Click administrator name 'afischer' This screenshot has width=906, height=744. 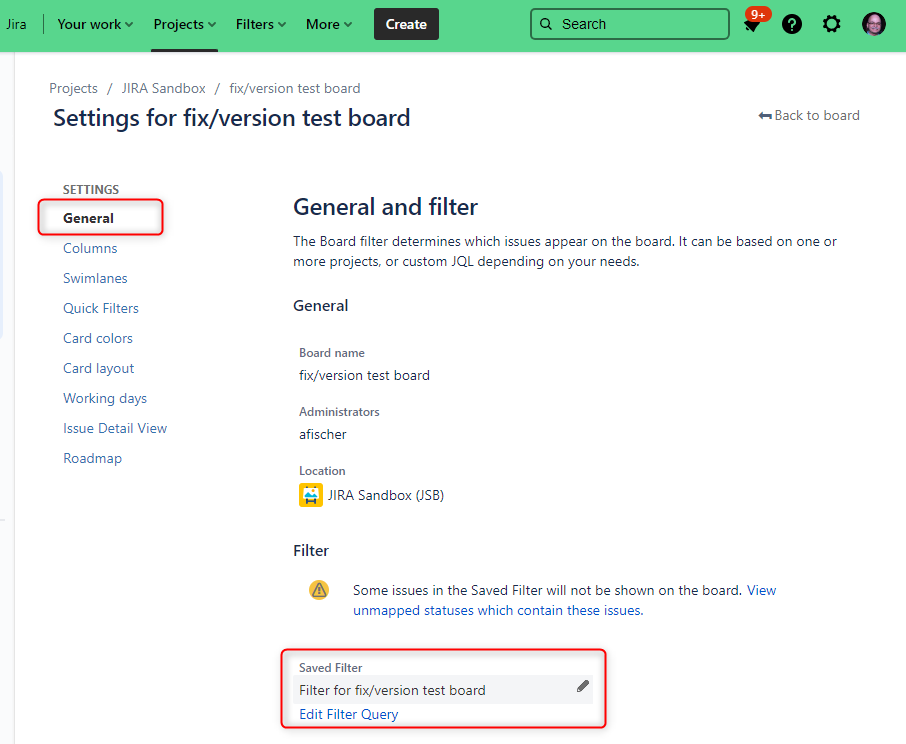323,434
